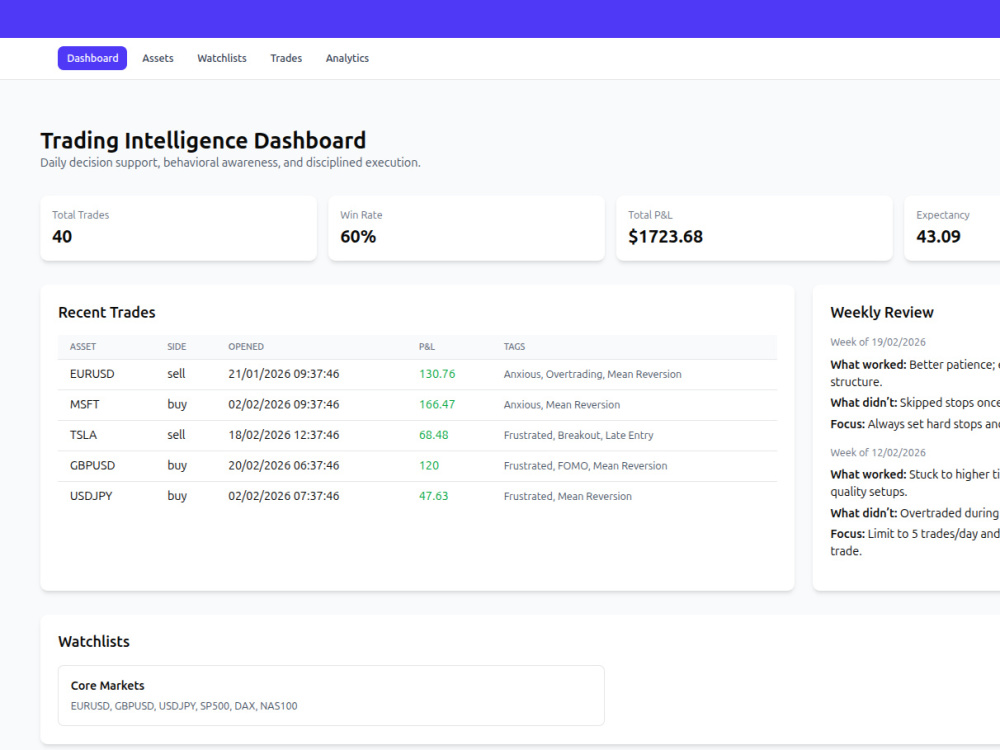Image resolution: width=1000 pixels, height=750 pixels.
Task: Click the 130.76 P&L value
Action: (x=437, y=374)
